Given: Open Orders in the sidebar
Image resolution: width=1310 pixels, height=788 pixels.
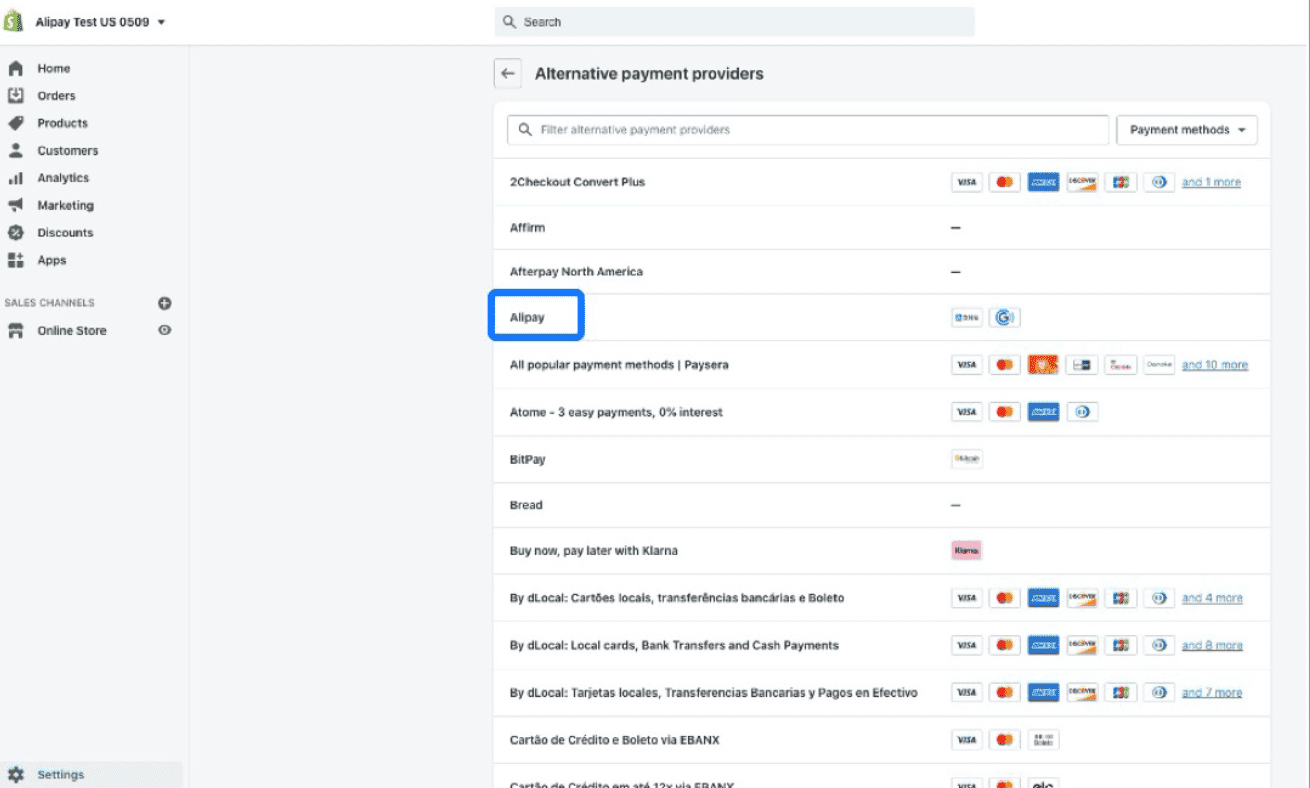Looking at the screenshot, I should (56, 96).
